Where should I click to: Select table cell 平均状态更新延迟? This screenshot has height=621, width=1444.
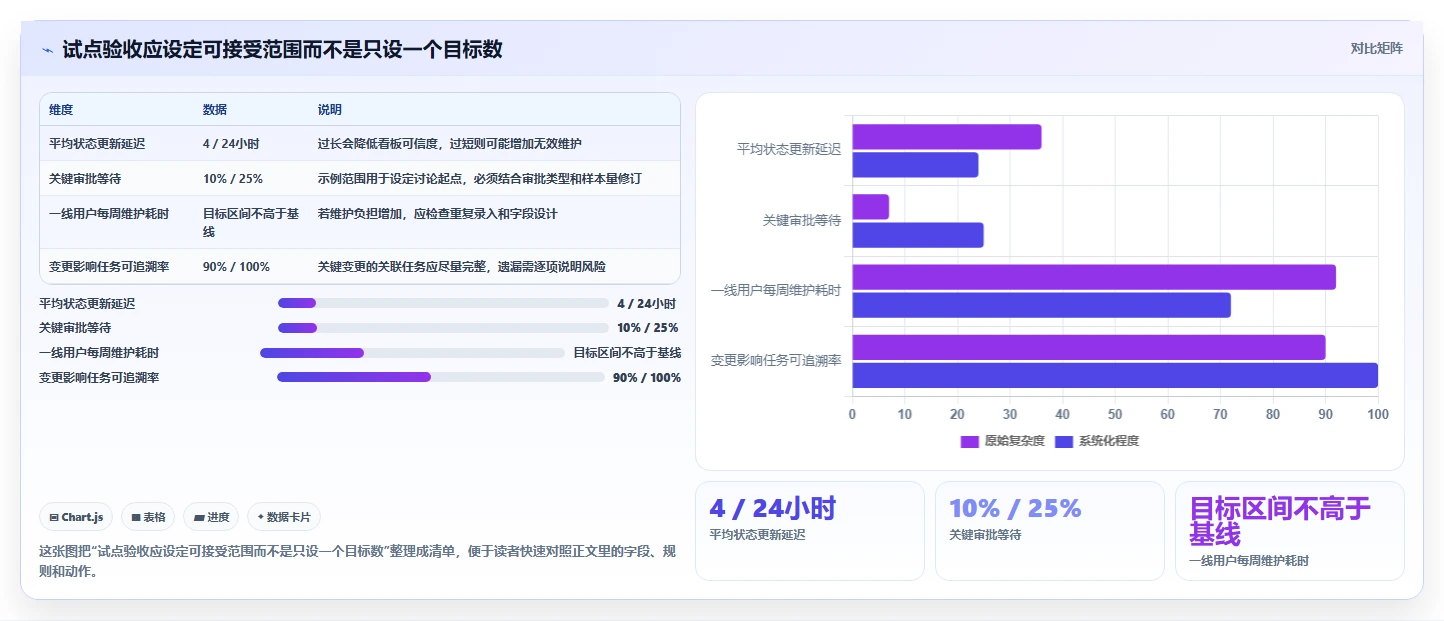(97, 144)
